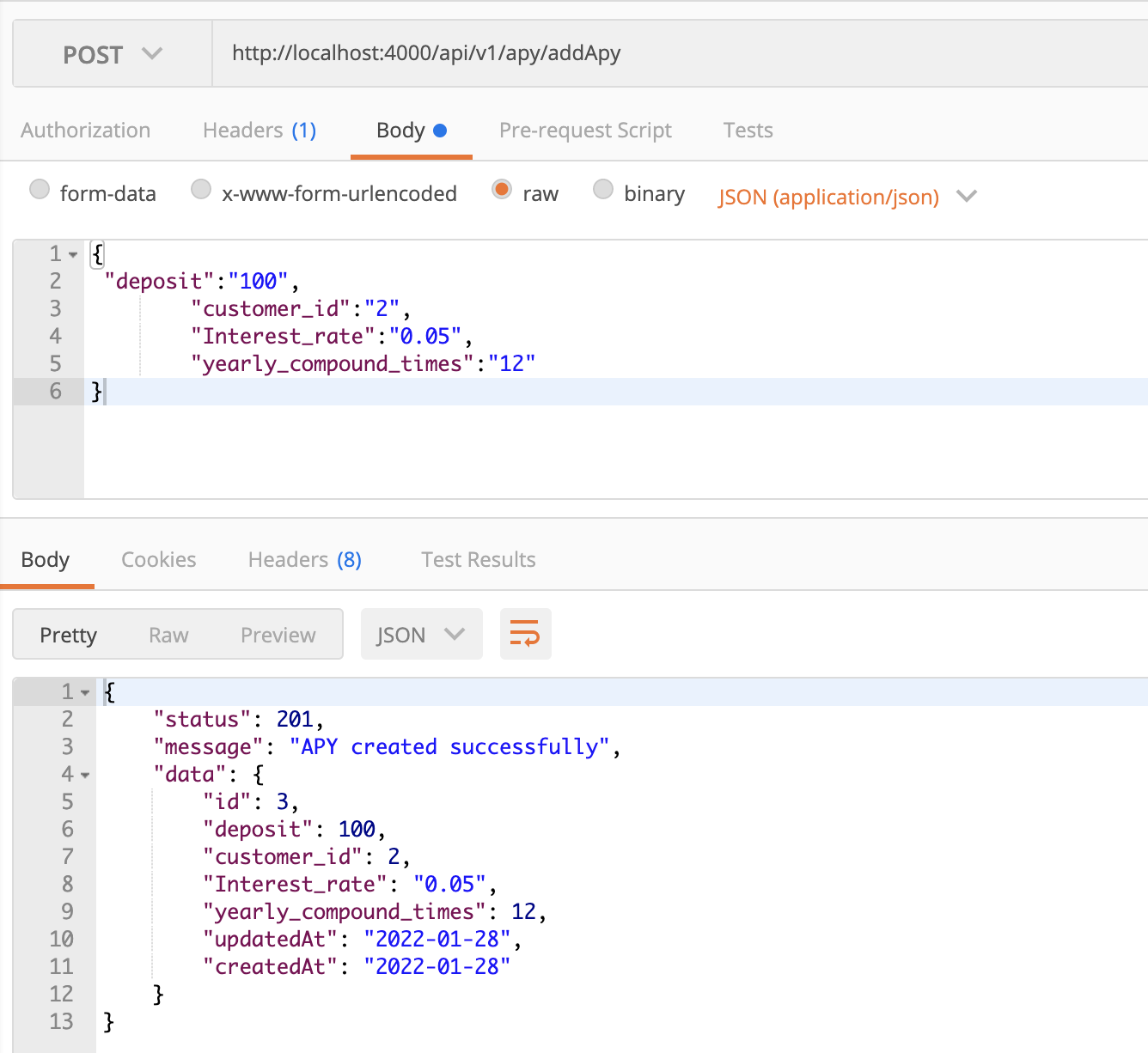Screen dimensions: 1148x1053
Task: Select the Raw response view
Action: click(168, 634)
